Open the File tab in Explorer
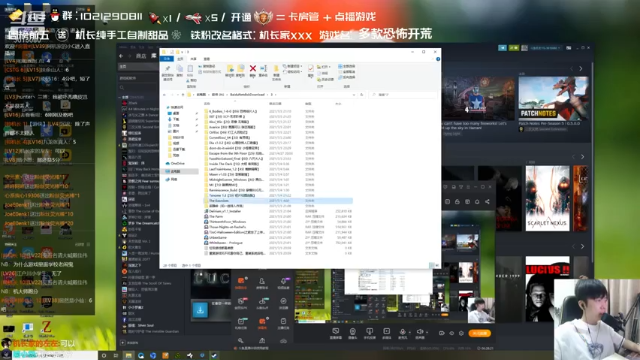 click(167, 59)
